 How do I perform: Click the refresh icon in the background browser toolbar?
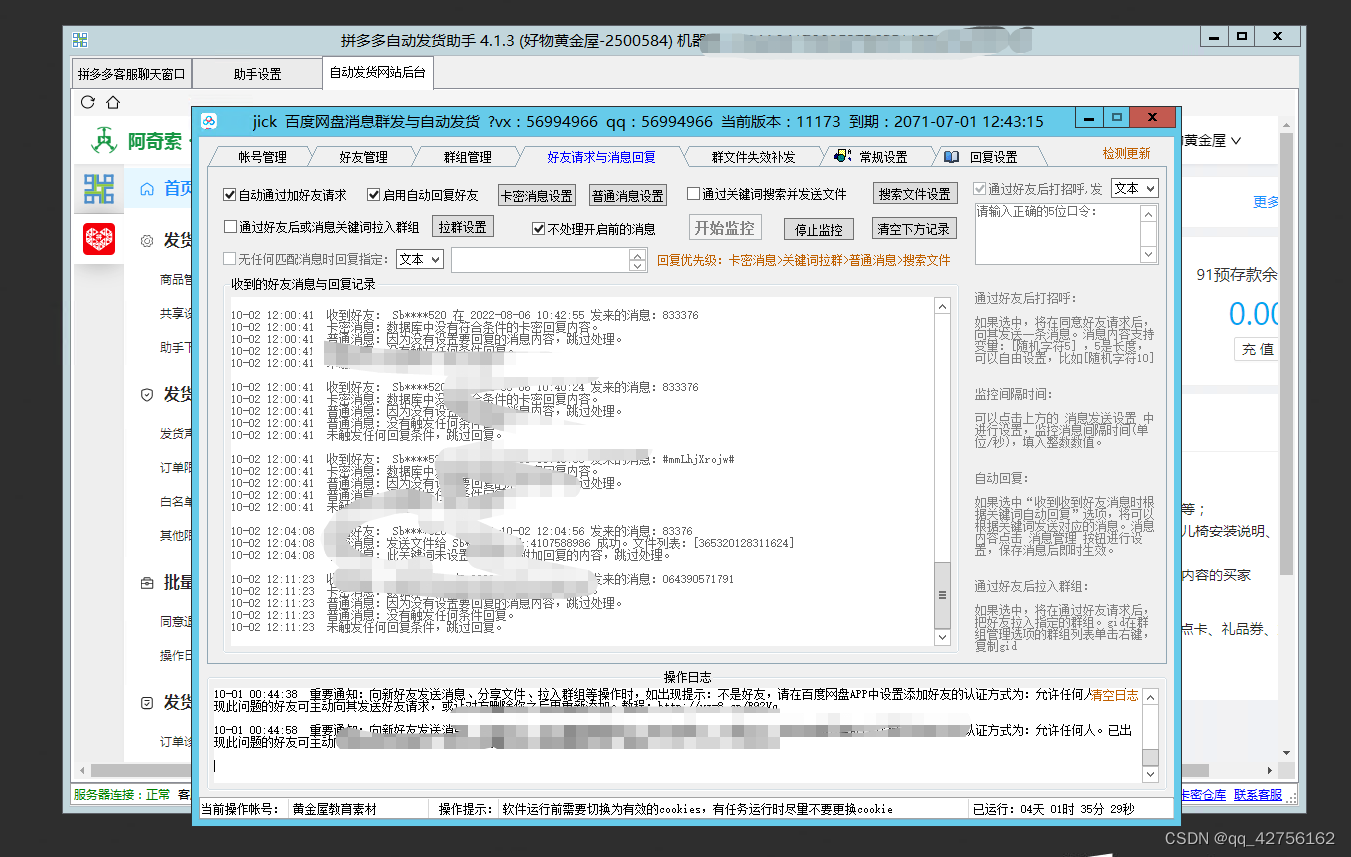click(87, 102)
